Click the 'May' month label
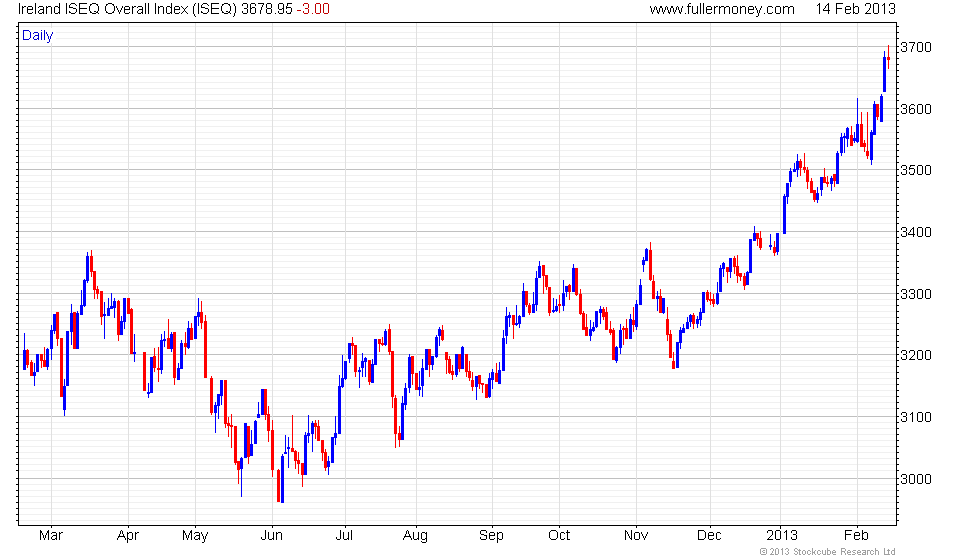Screen dimensions: 980x560 [x=195, y=536]
